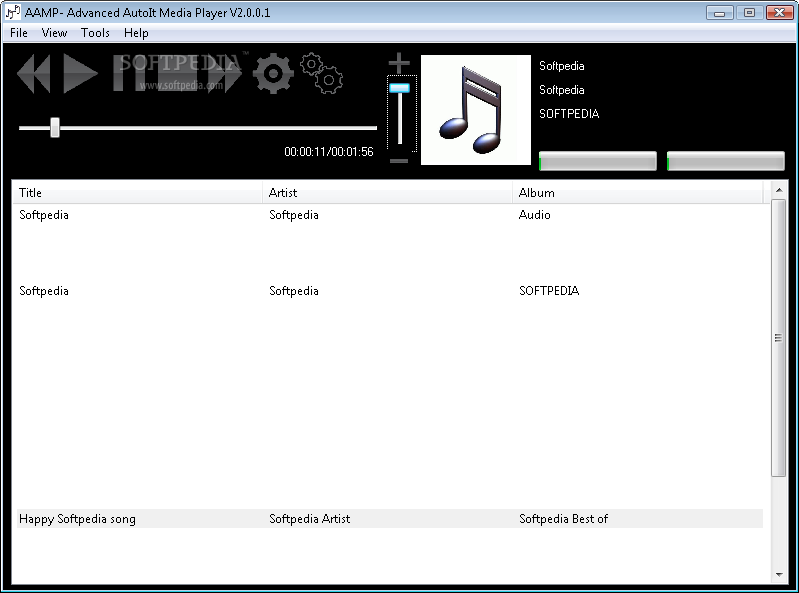Viewport: 799px width, 593px height.
Task: Open the View menu
Action: [54, 33]
